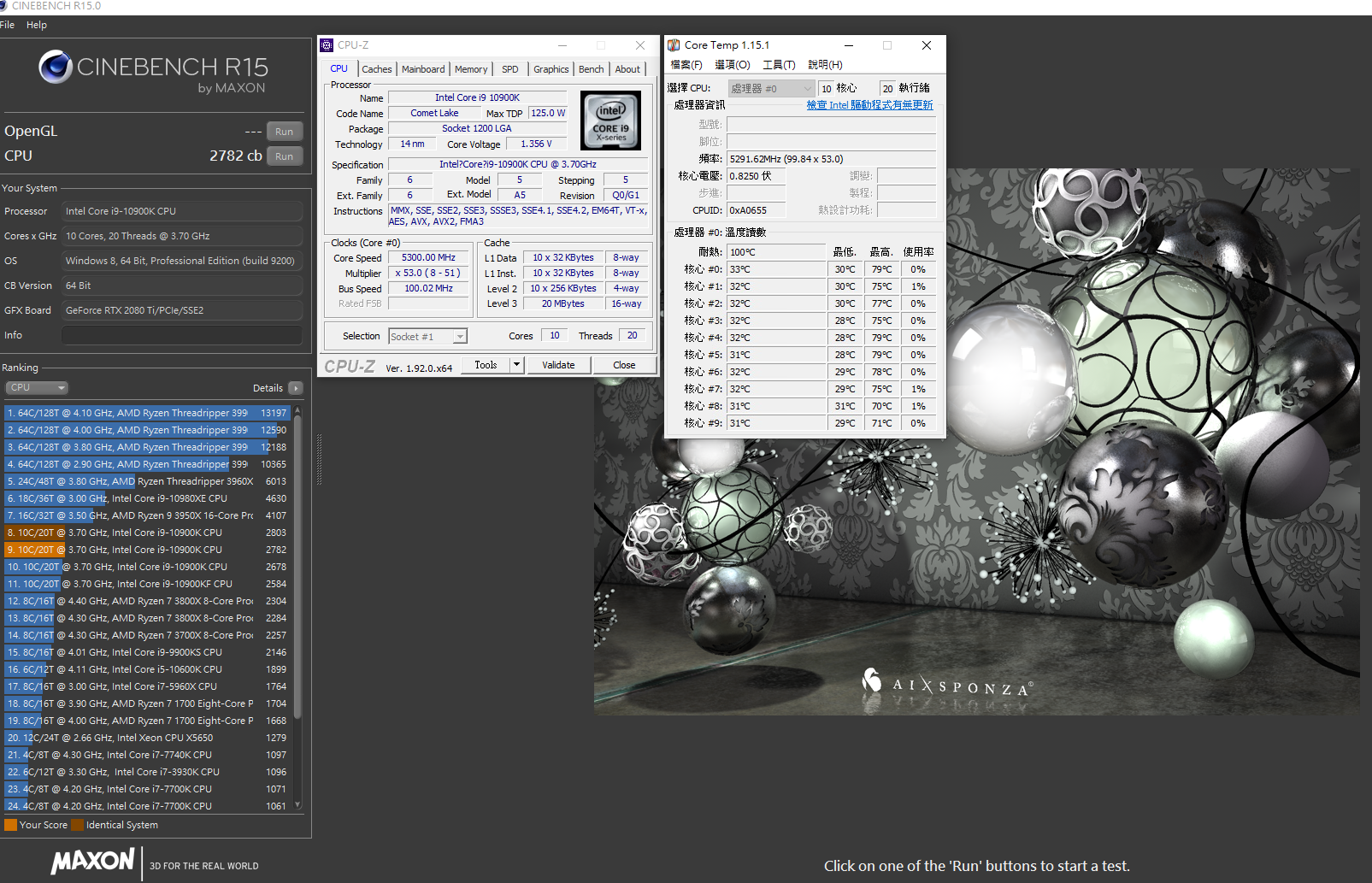Open the Help menu in Cinebench
Viewport: 1372px width, 883px height.
pyautogui.click(x=37, y=25)
